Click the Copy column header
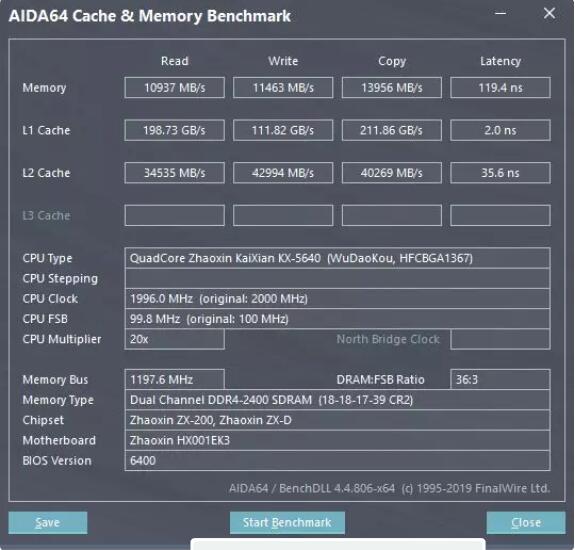Image resolution: width=575 pixels, height=550 pixels. (392, 61)
